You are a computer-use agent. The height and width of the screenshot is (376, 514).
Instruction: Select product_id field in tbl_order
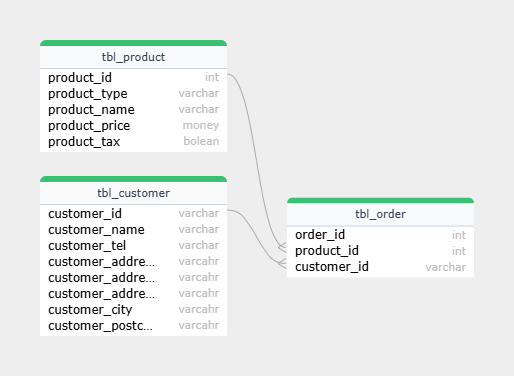pyautogui.click(x=380, y=251)
